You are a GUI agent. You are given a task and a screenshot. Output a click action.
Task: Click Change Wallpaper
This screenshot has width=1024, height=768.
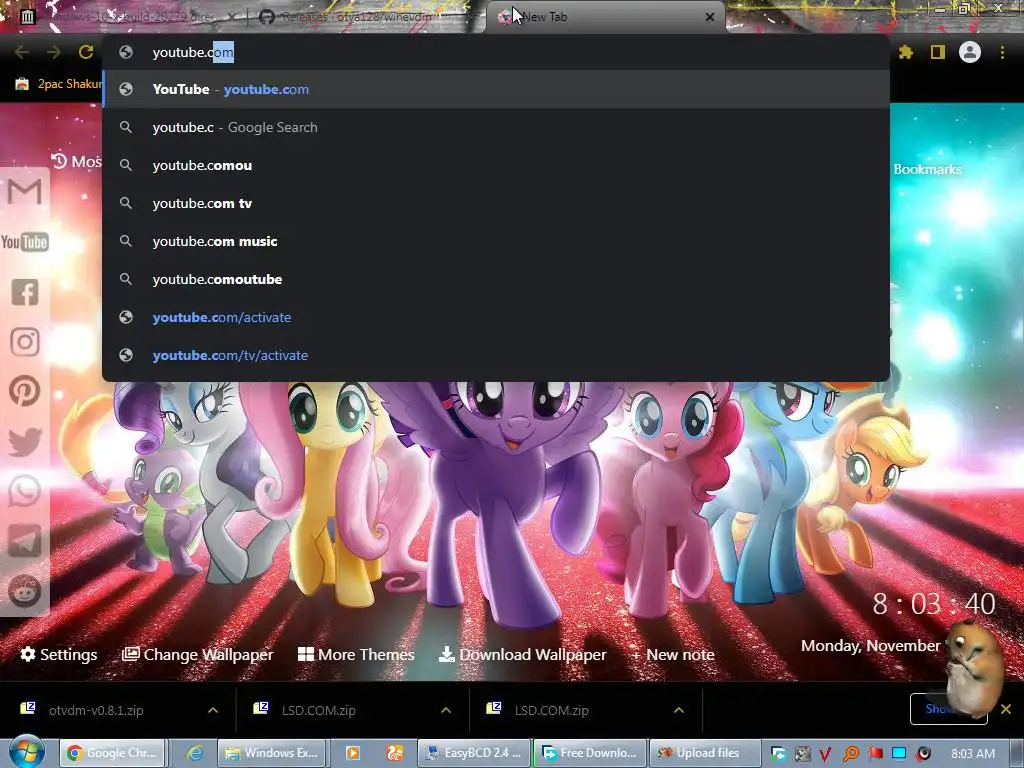click(x=198, y=654)
